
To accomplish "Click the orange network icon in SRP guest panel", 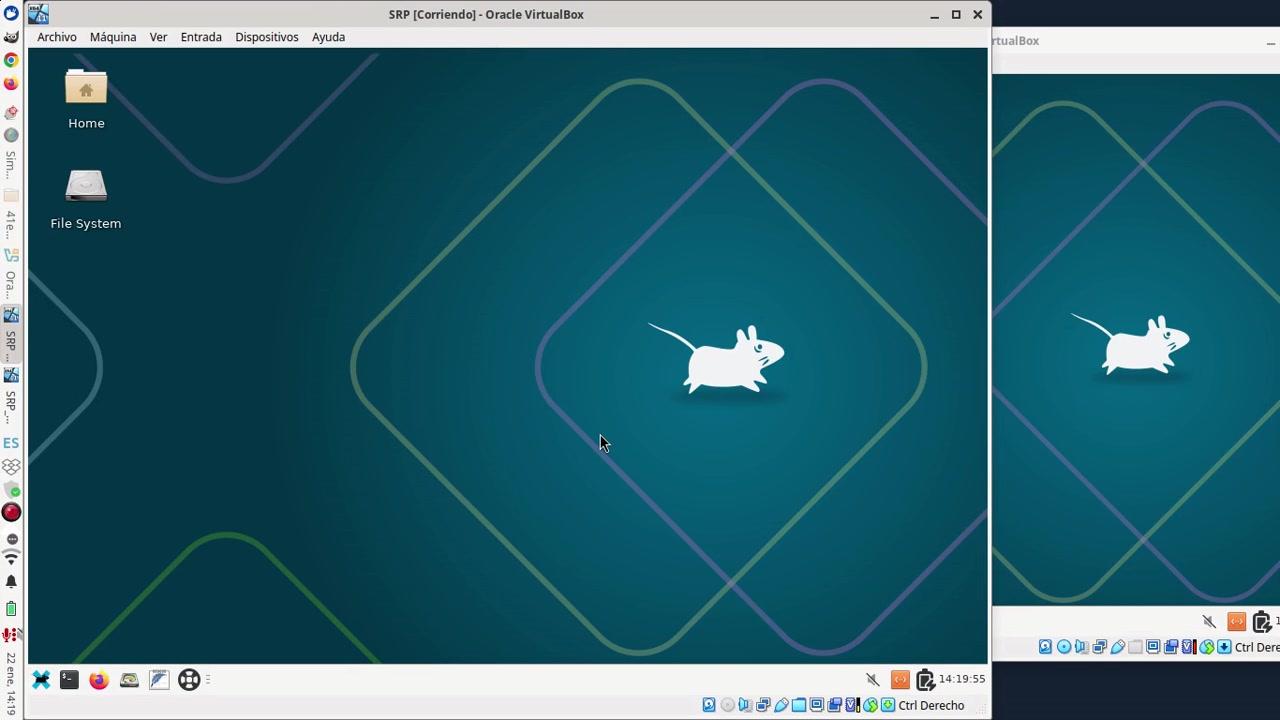I will pyautogui.click(x=900, y=680).
